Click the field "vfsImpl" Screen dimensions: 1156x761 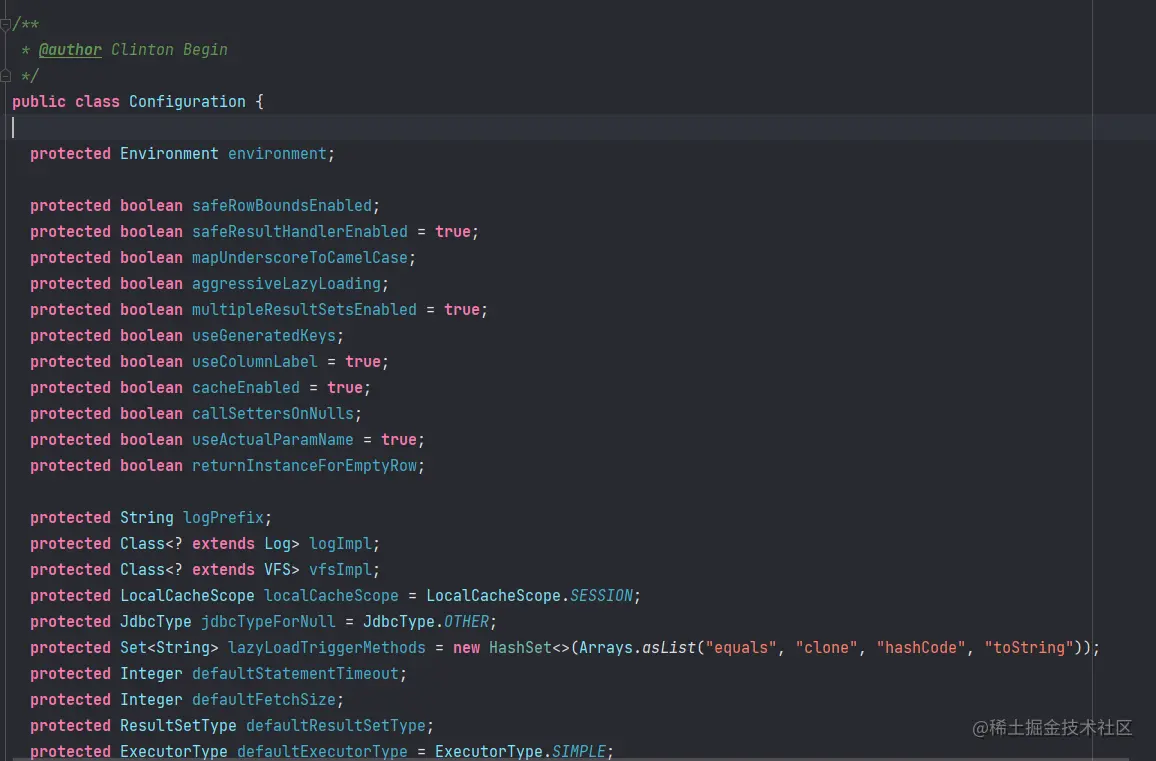click(341, 569)
